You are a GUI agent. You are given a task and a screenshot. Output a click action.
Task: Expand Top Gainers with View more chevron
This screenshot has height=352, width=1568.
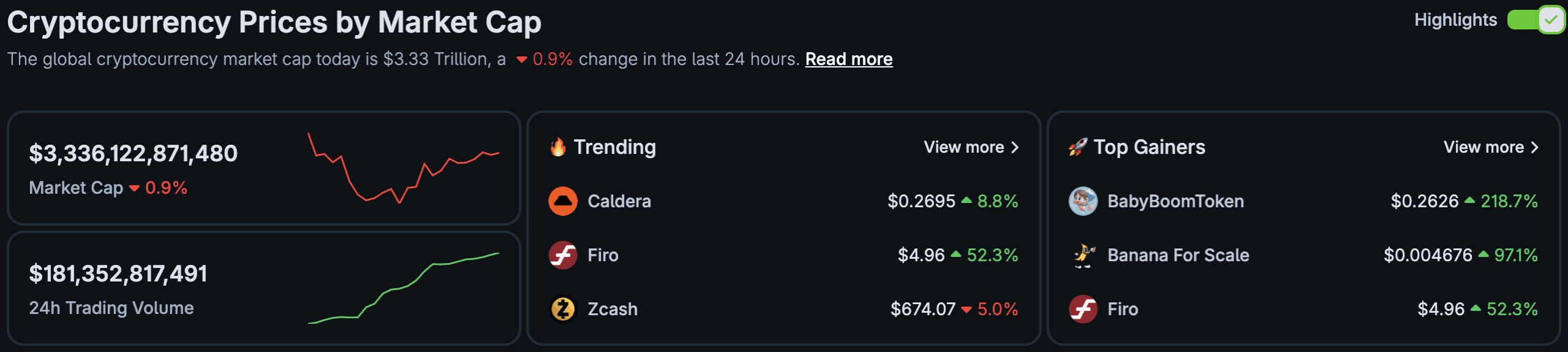[x=1534, y=147]
